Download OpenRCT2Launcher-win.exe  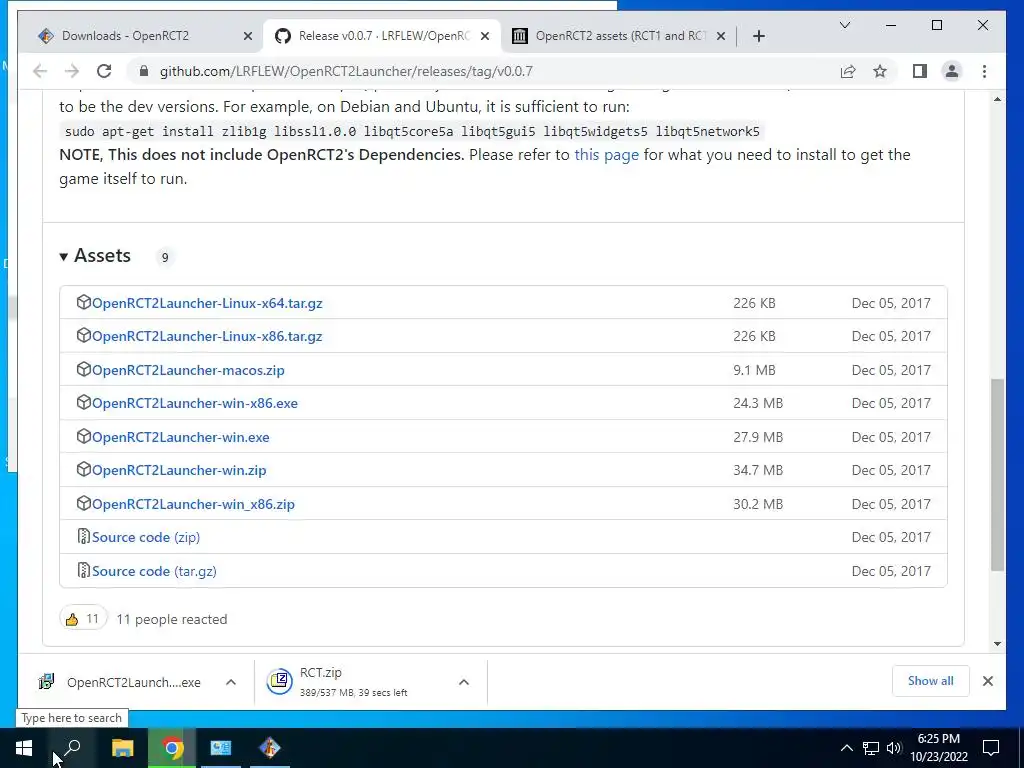coord(180,438)
